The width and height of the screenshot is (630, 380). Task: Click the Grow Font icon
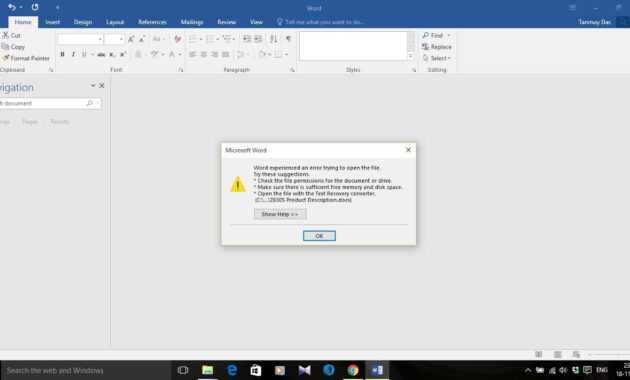pyautogui.click(x=131, y=39)
